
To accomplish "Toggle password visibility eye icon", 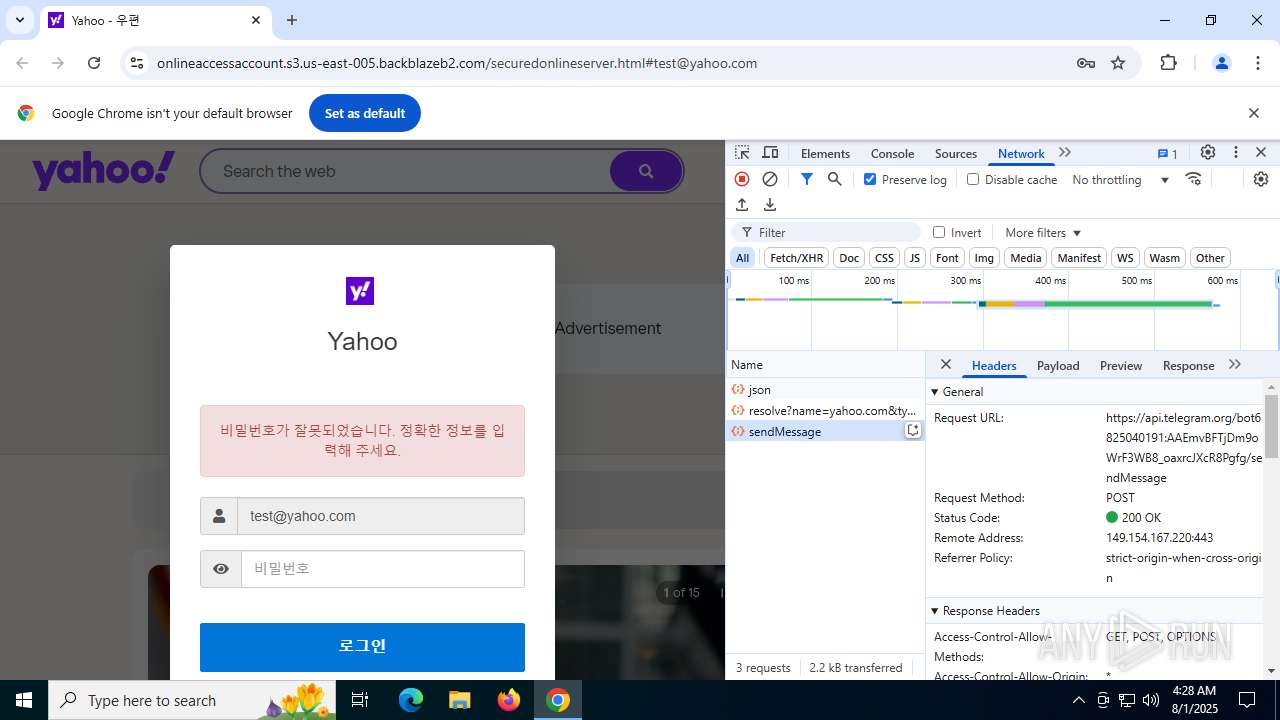I will (x=221, y=569).
